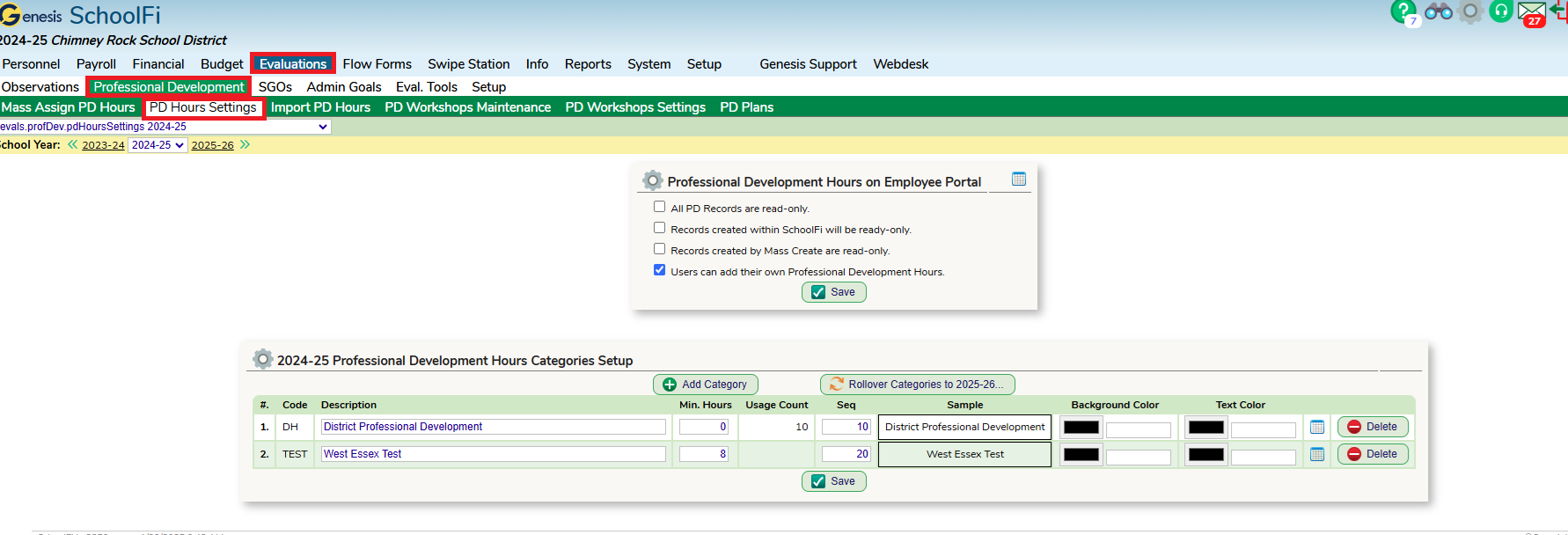Click West Essex Test description field
The height and width of the screenshot is (535, 1568).
494,454
